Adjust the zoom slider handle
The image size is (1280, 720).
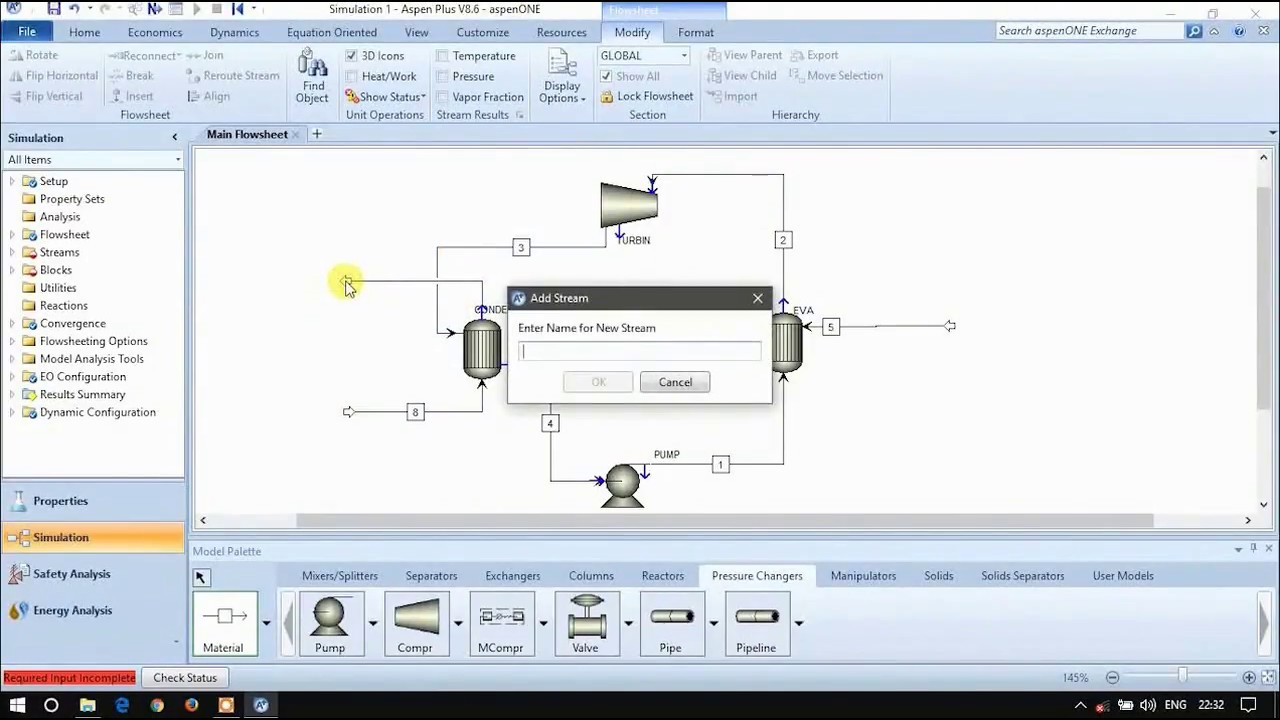pyautogui.click(x=1182, y=677)
